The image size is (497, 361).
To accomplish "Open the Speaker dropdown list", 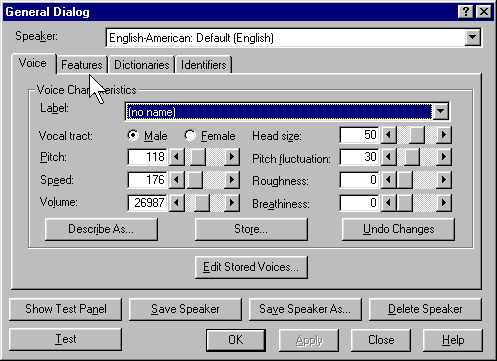I will (472, 37).
